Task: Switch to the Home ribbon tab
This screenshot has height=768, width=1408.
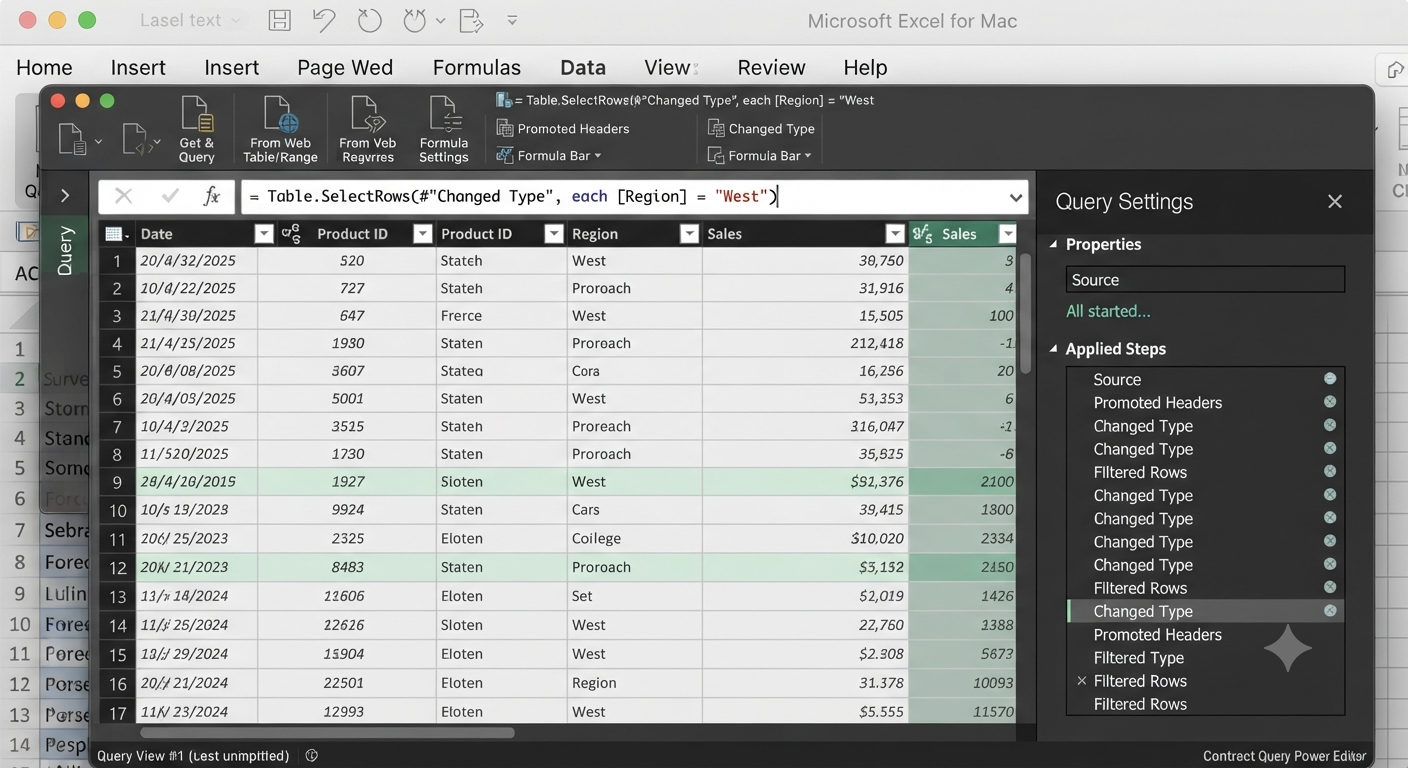Action: tap(44, 67)
